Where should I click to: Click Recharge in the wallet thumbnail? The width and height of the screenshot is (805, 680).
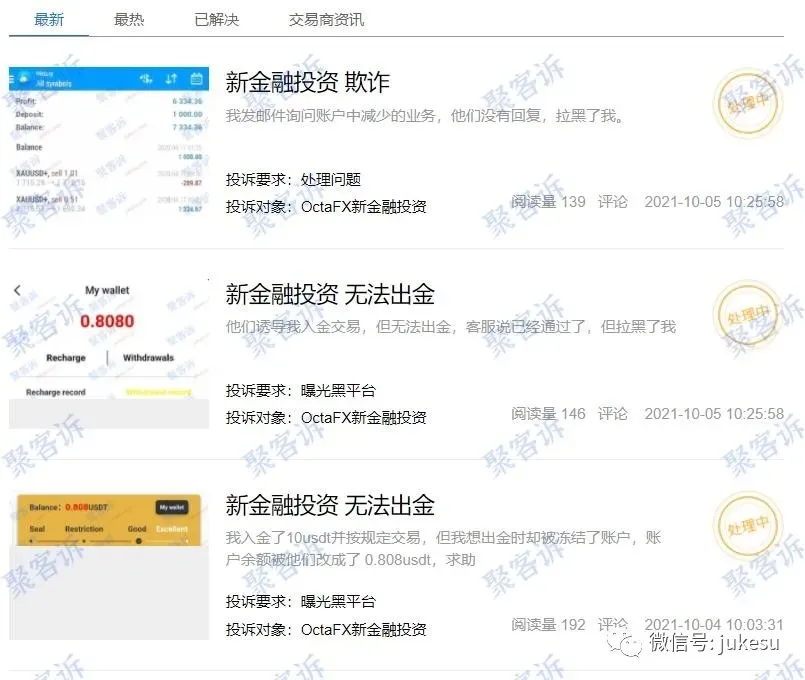pos(66,358)
